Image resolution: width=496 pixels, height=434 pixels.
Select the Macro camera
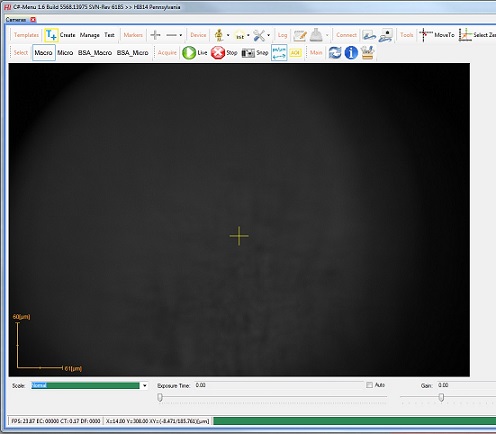(x=44, y=53)
